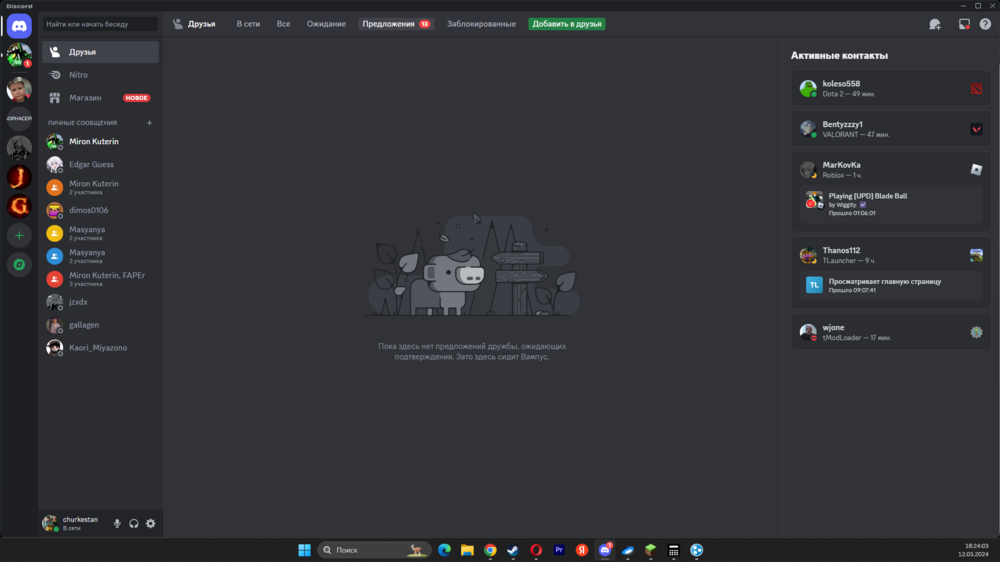This screenshot has width=1000, height=562.
Task: Add a server with the plus icon
Action: tap(19, 235)
